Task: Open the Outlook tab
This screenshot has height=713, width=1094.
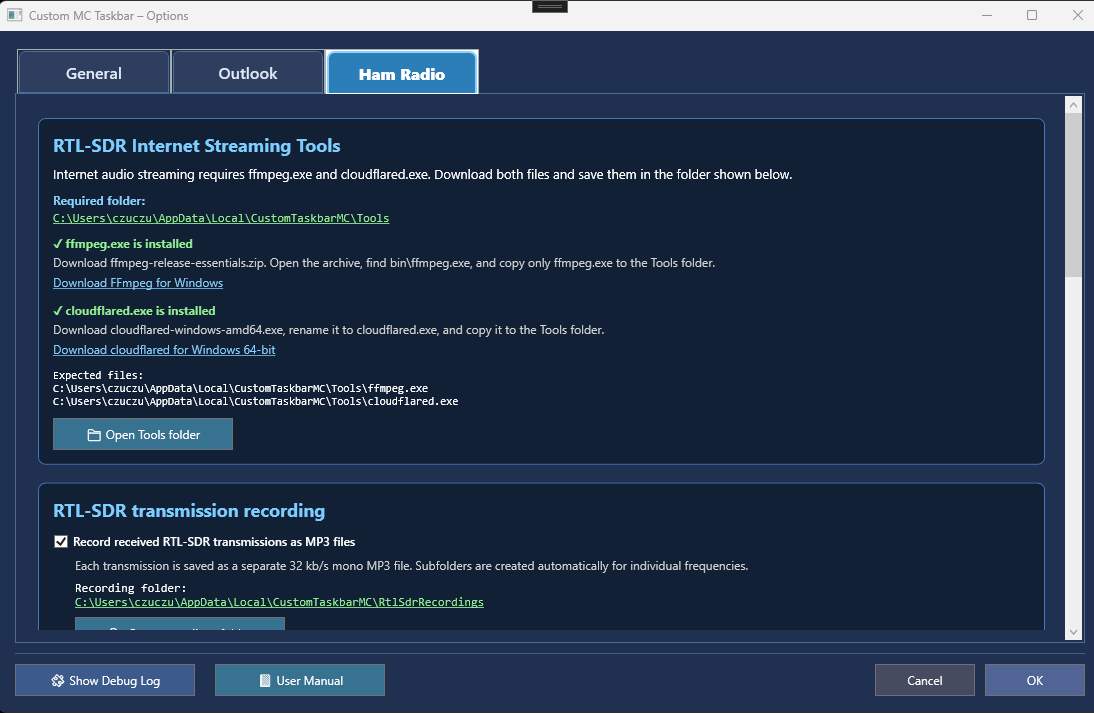Action: pyautogui.click(x=248, y=73)
